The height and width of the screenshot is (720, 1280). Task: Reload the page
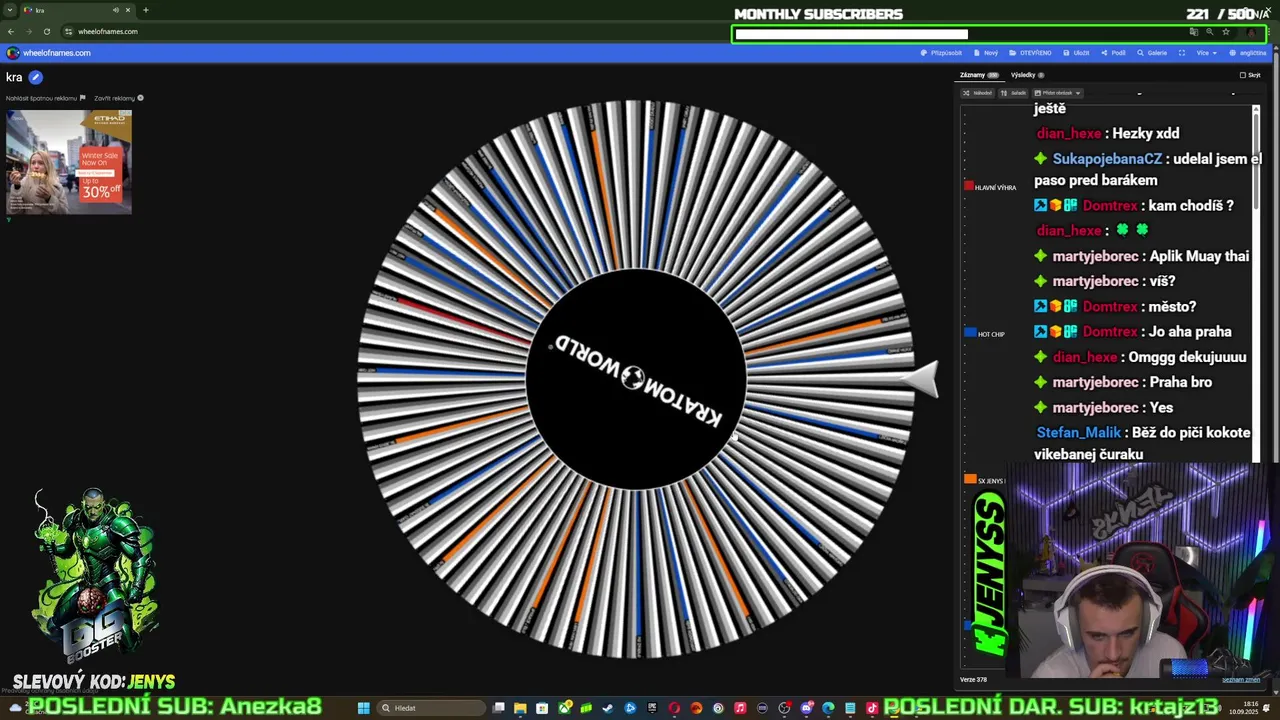tap(47, 32)
